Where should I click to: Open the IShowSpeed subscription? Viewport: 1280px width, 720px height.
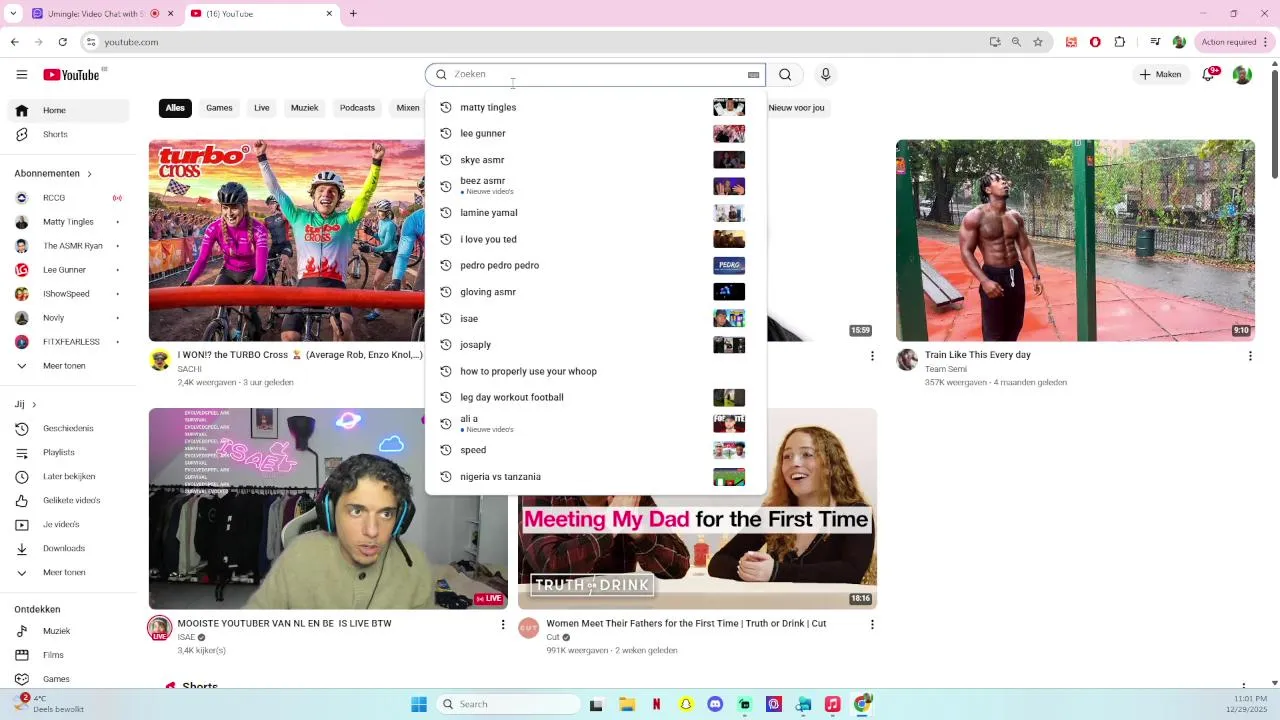pos(68,294)
